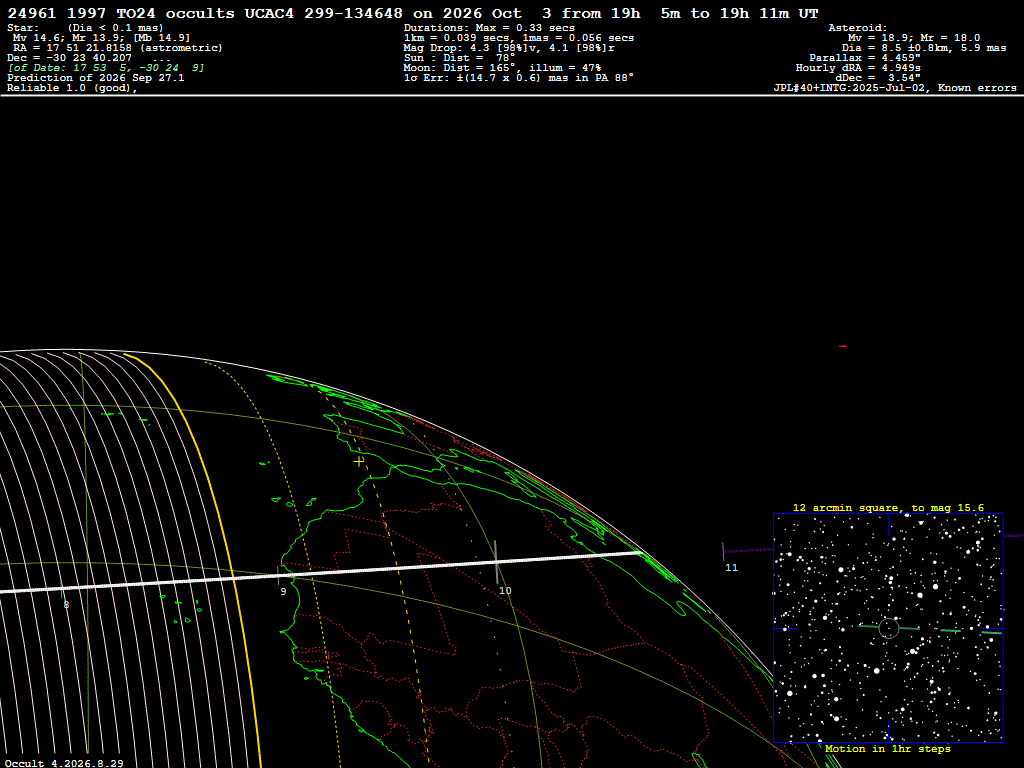Click the event title text for 24961 1997 TO24
This screenshot has height=768, width=1024.
(x=413, y=13)
